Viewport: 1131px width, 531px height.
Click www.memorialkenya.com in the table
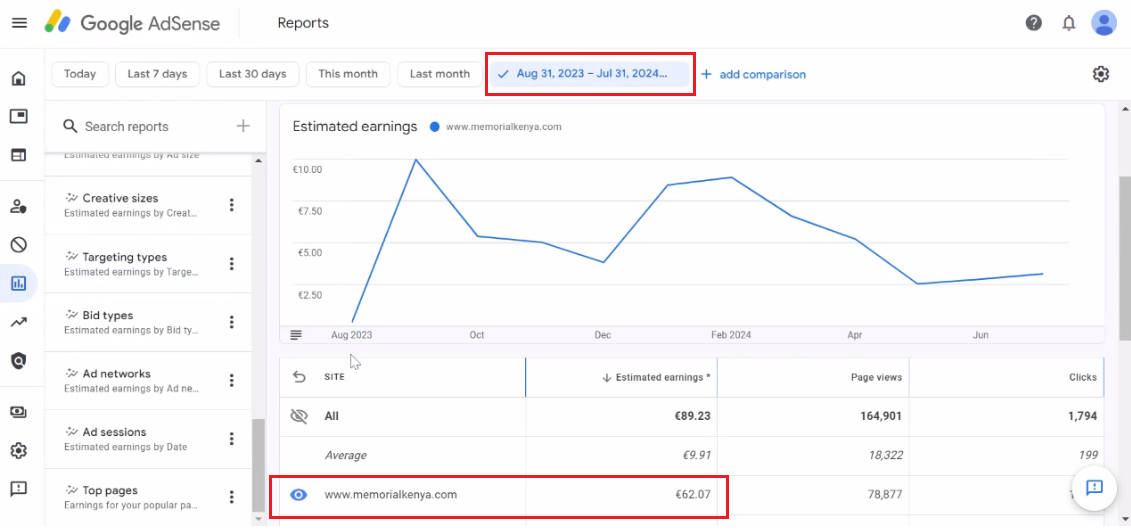pyautogui.click(x=390, y=495)
